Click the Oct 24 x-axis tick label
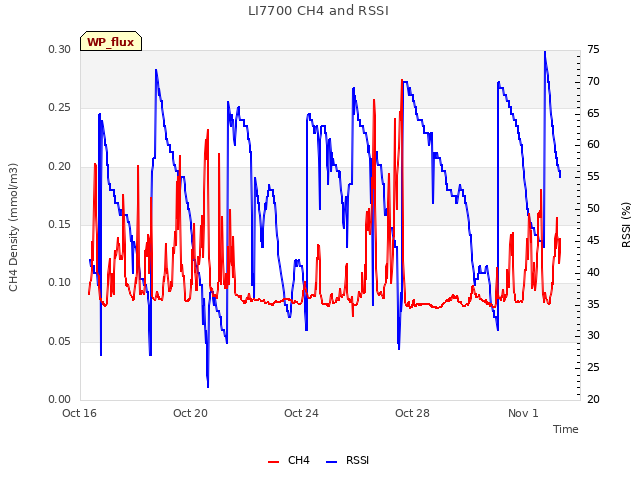The height and width of the screenshot is (480, 640). pos(301,413)
